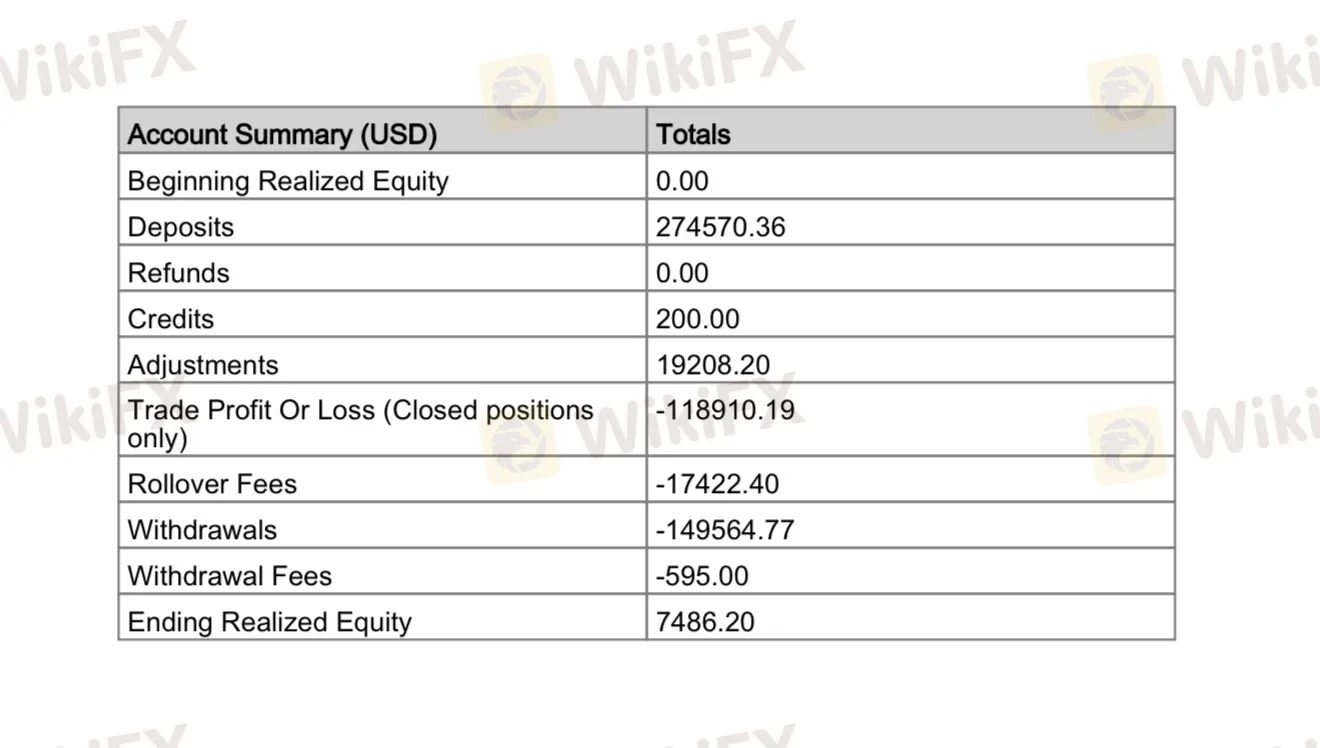Click the Ending Realized Equity label
This screenshot has height=748, width=1320.
(269, 622)
